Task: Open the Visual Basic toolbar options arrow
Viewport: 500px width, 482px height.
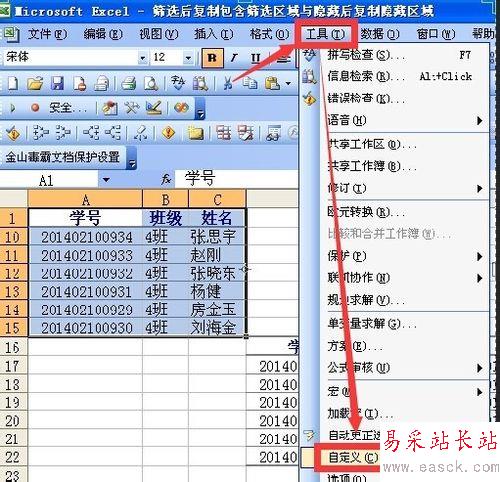Action: pos(200,109)
